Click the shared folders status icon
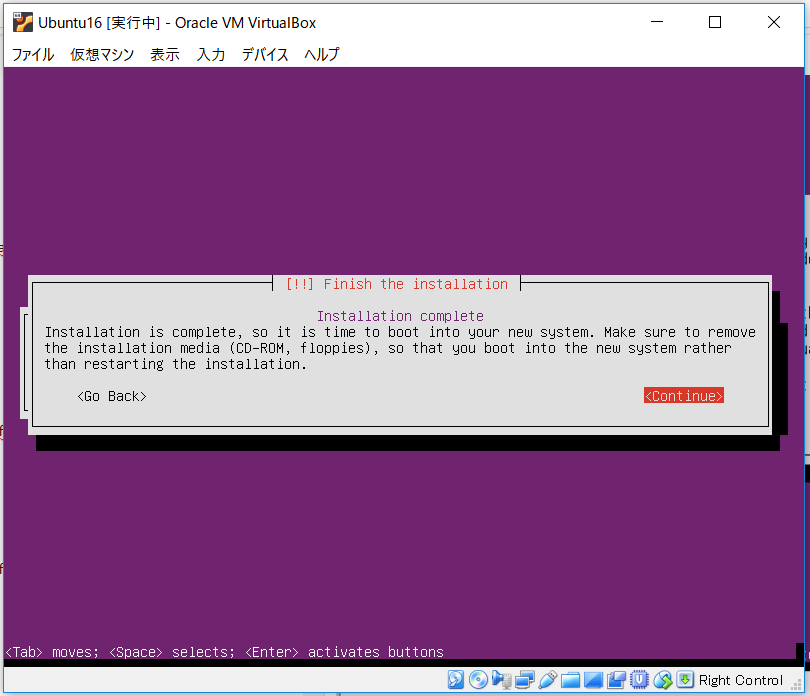 point(570,679)
